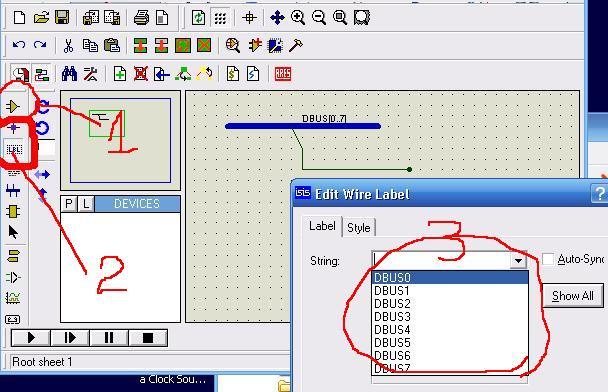Expand the String dropdown arrow
Screen dimensions: 608x392
click(518, 261)
